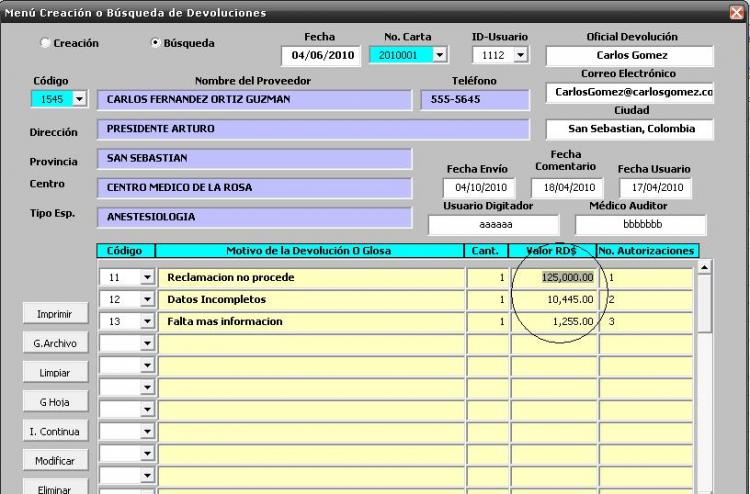This screenshot has height=494, width=750.
Task: Click the Motivo de la Devolución O Glosa header
Action: [309, 251]
